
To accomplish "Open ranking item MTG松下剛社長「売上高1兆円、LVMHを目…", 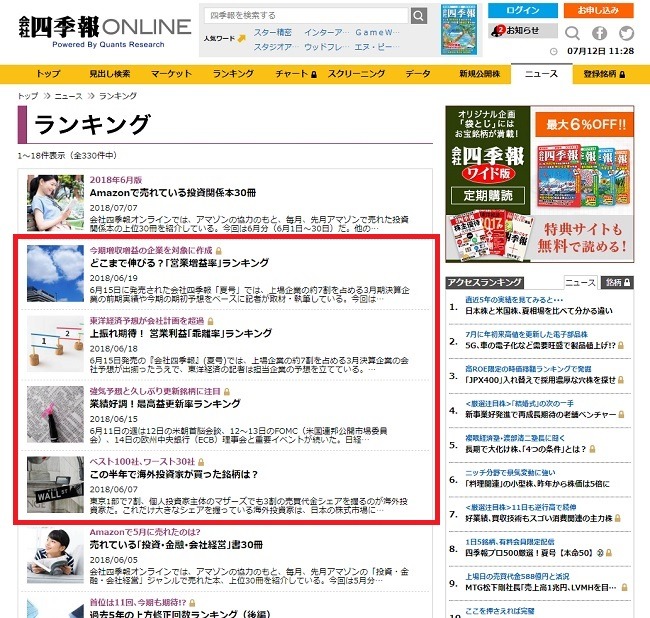I will pos(541,587).
